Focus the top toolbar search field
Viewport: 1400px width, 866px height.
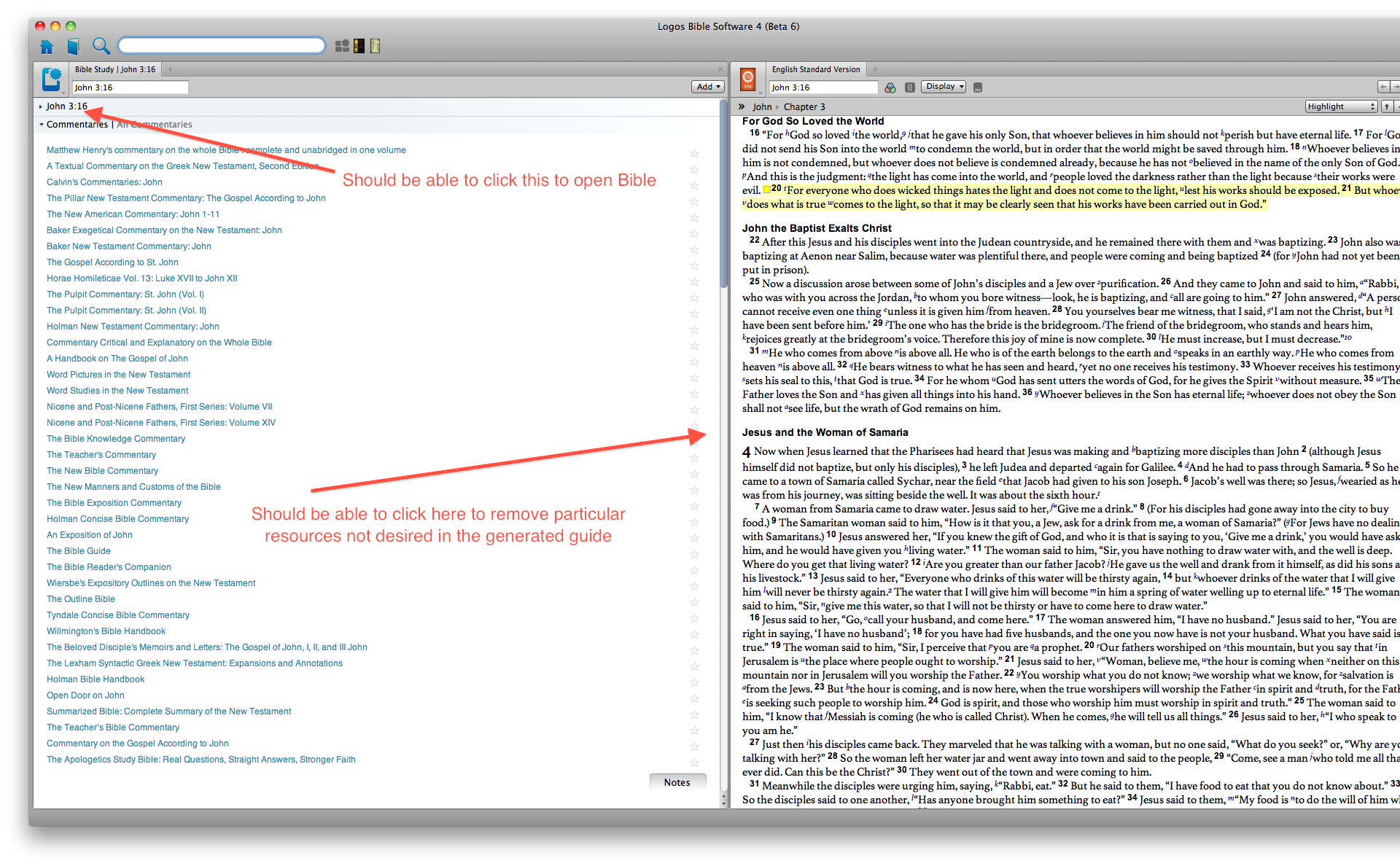[x=222, y=46]
